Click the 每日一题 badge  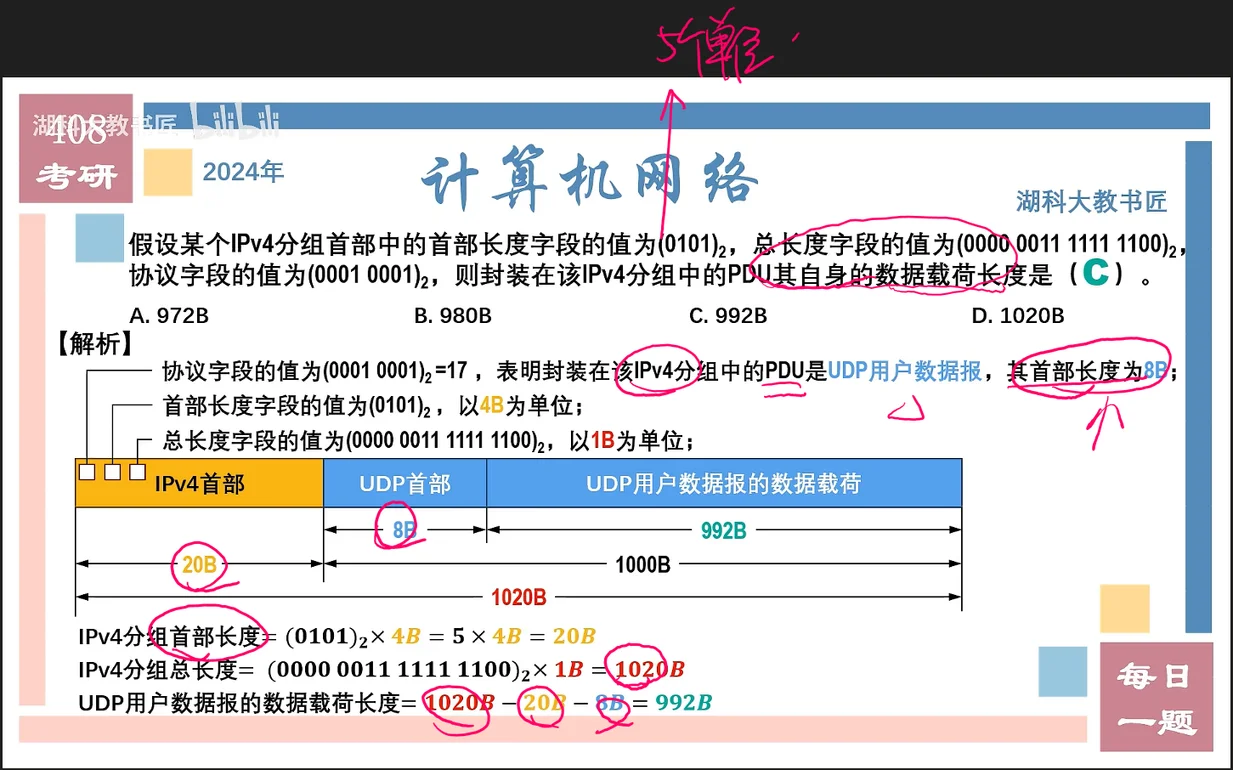coord(1155,697)
